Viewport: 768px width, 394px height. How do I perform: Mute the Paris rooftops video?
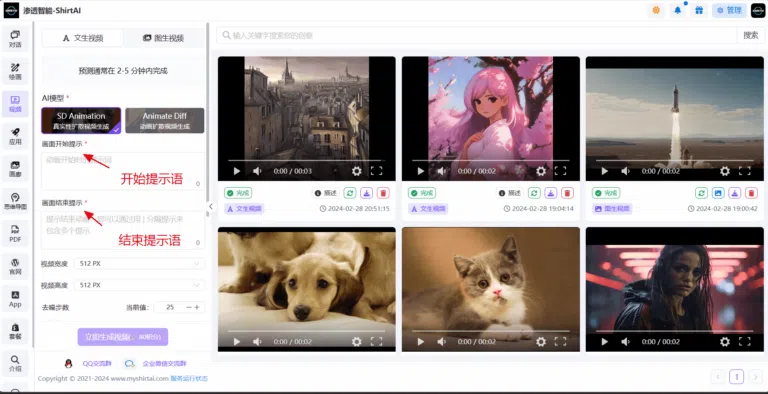point(257,171)
